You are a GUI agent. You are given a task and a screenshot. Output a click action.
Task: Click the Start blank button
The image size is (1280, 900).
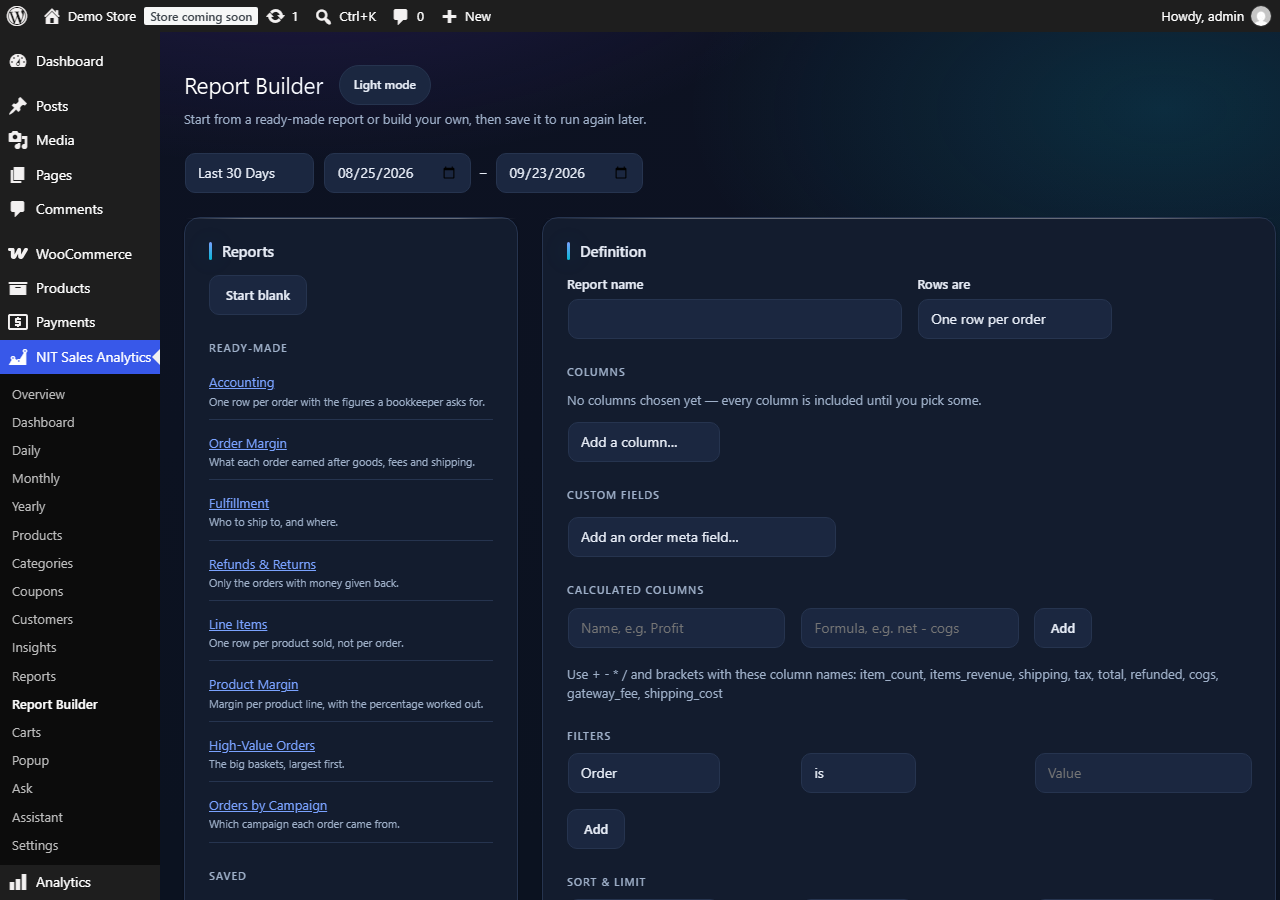(258, 295)
